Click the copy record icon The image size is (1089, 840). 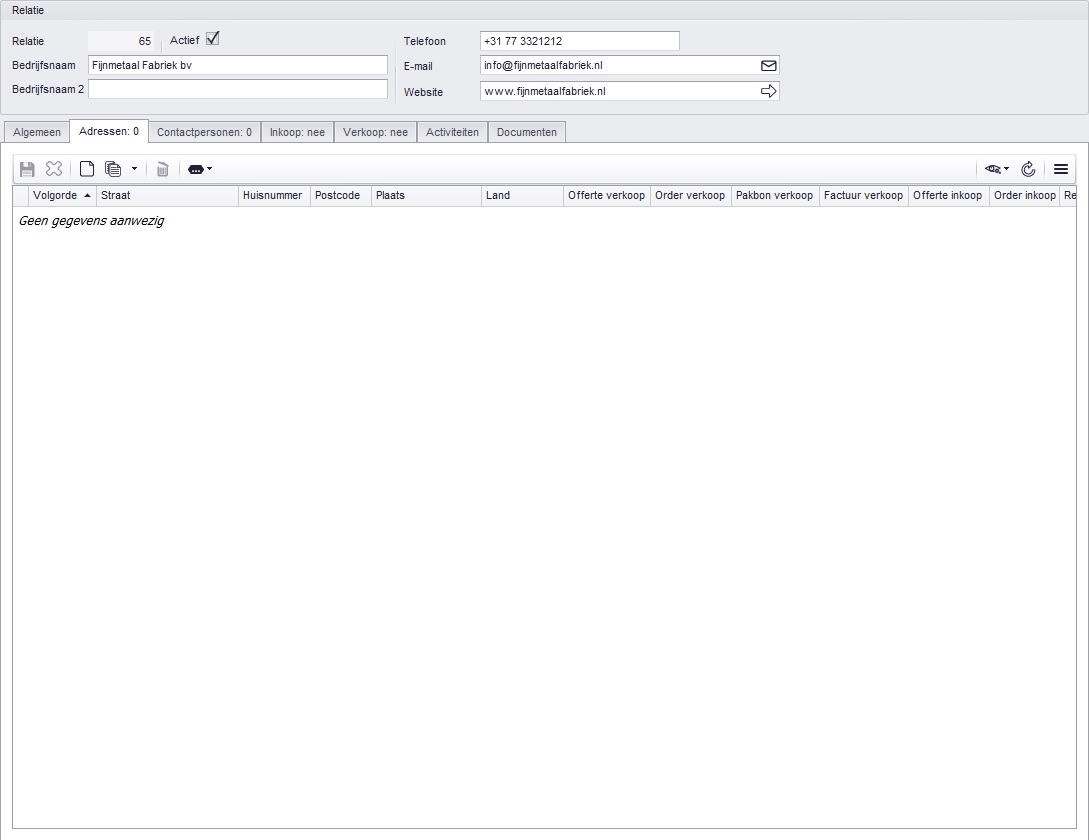[x=114, y=170]
